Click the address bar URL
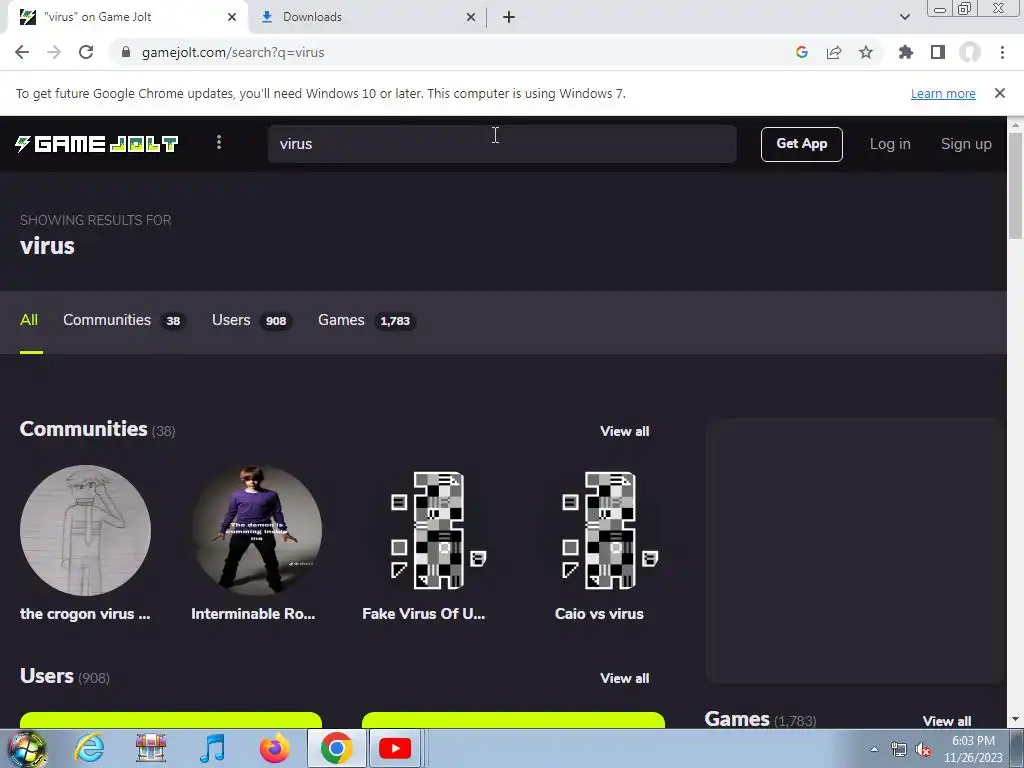1024x768 pixels. [232, 52]
